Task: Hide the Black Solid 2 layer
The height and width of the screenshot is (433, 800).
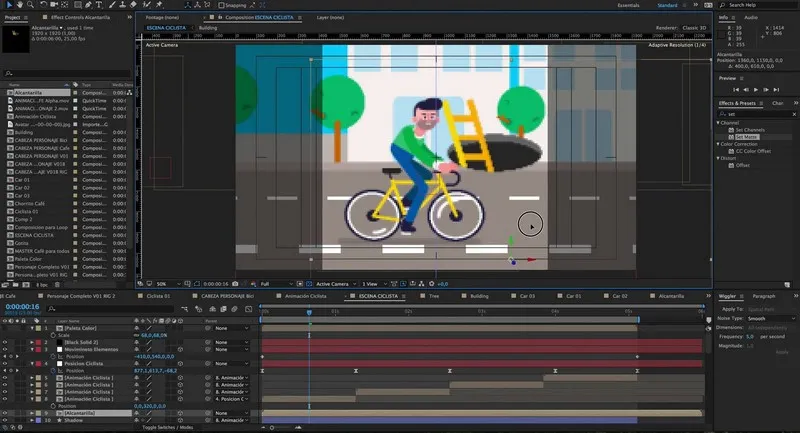Action: [x=5, y=342]
